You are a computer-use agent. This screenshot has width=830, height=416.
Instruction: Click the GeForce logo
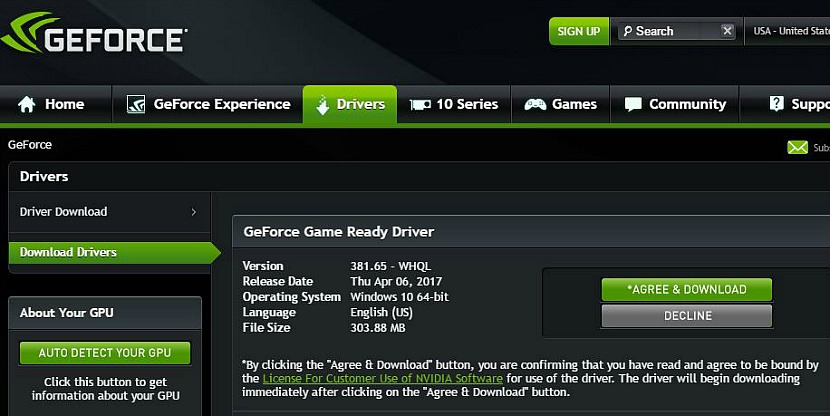click(94, 34)
